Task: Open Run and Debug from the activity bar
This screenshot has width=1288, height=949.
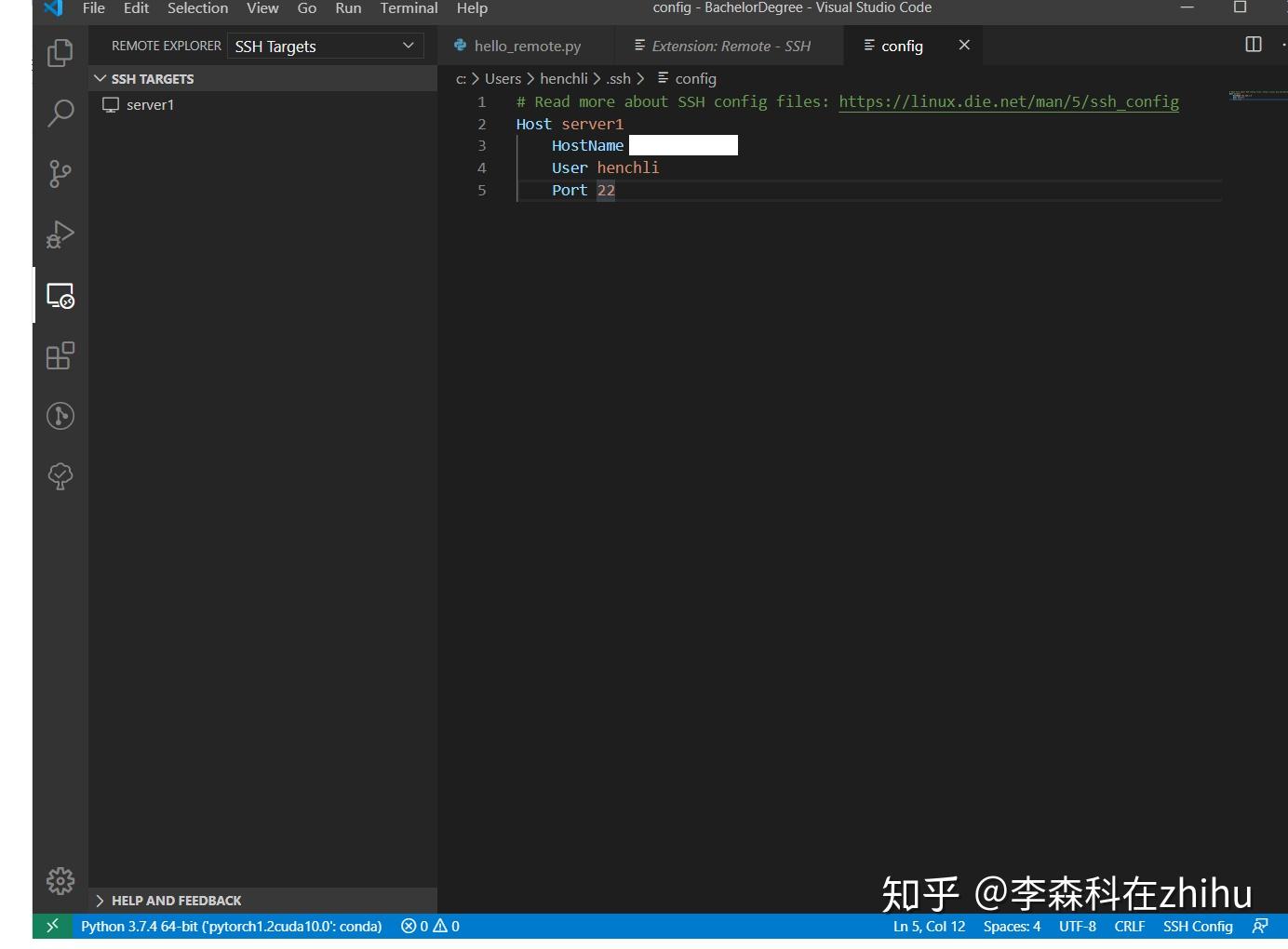Action: click(x=59, y=234)
